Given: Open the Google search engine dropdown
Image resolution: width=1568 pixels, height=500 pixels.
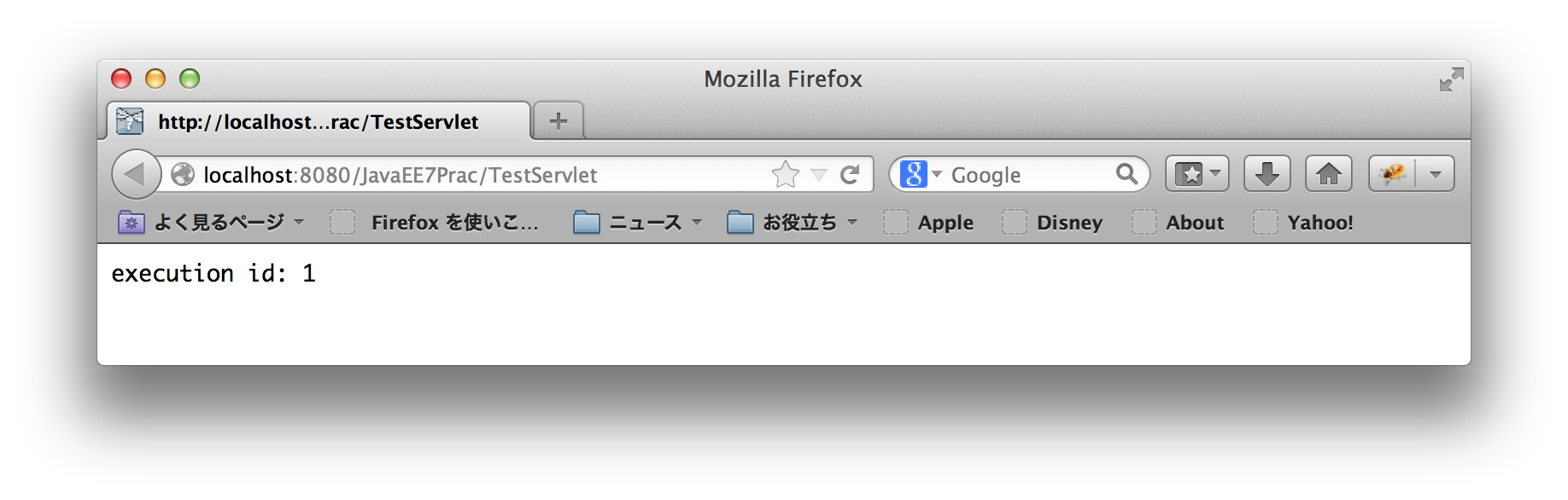Looking at the screenshot, I should point(921,174).
